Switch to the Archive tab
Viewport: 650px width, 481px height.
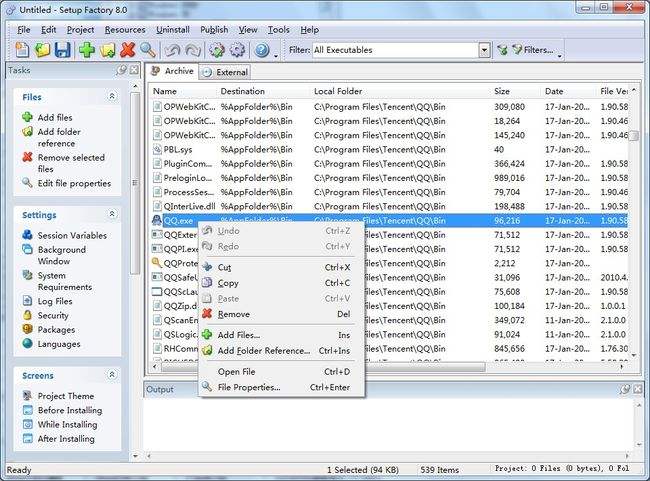(173, 71)
